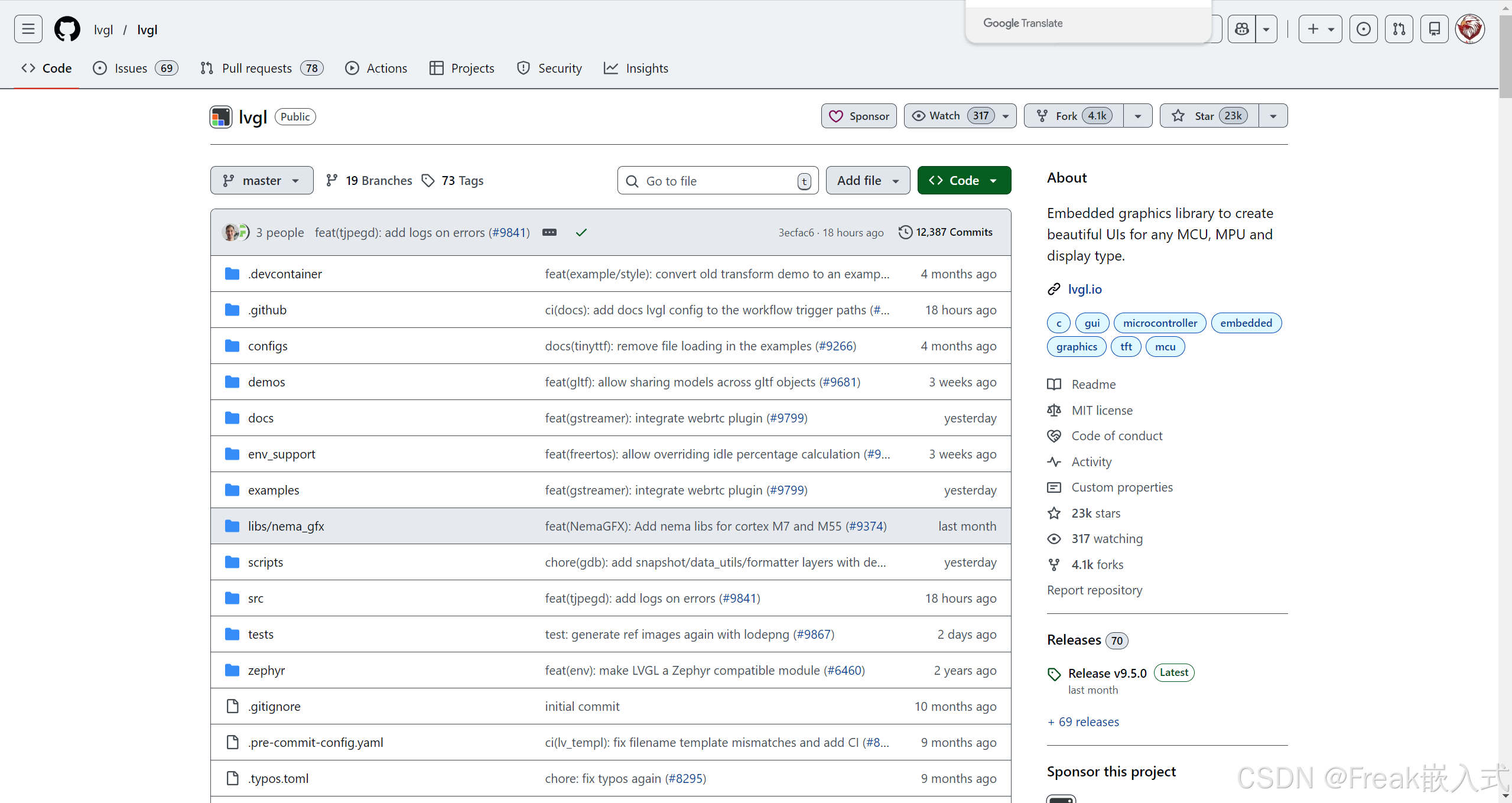1512x803 pixels.
Task: Switch to the Pull requests tab
Action: pos(256,68)
